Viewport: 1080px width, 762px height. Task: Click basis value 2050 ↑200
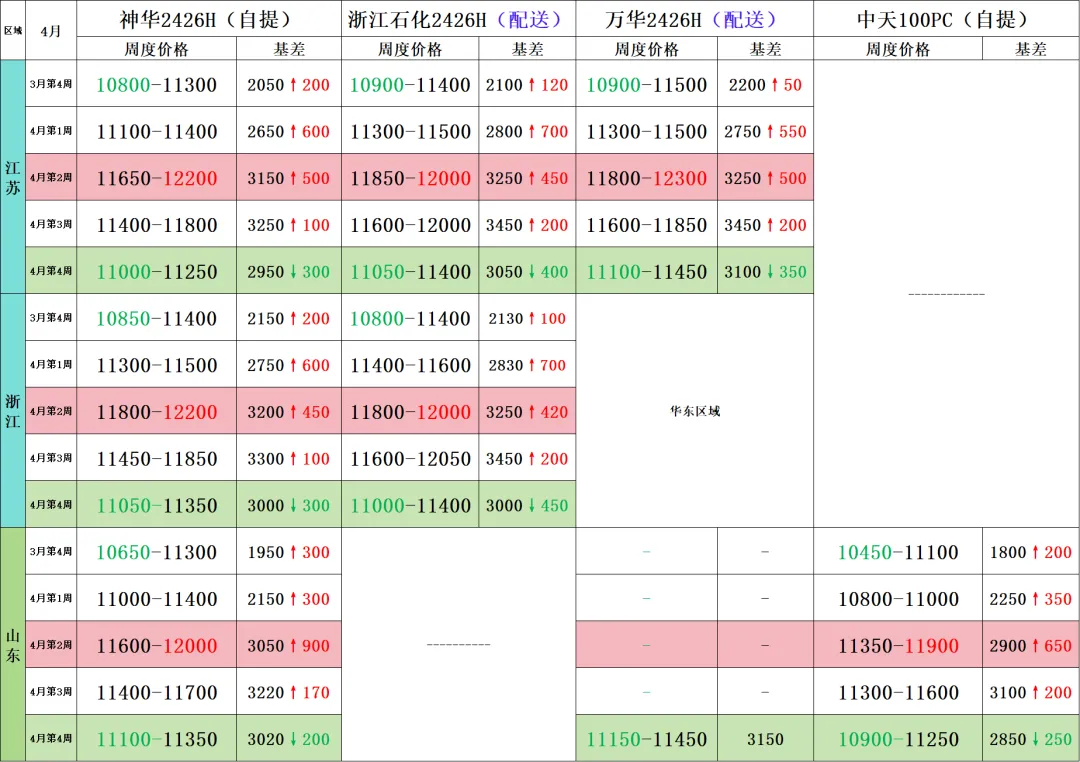[289, 84]
